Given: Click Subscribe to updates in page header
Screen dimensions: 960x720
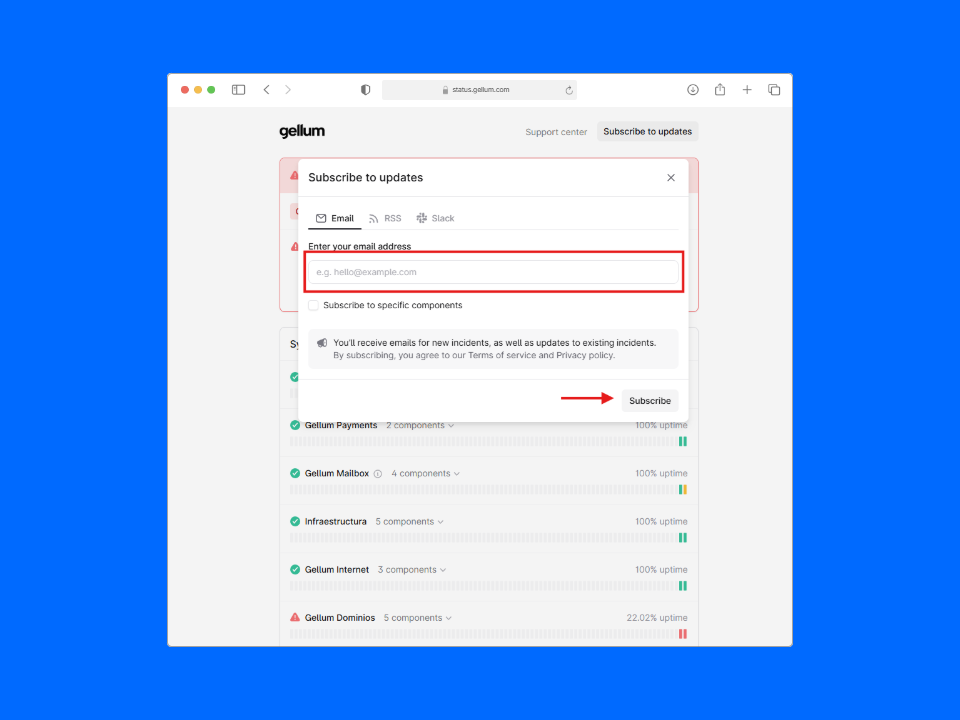Looking at the screenshot, I should click(647, 132).
